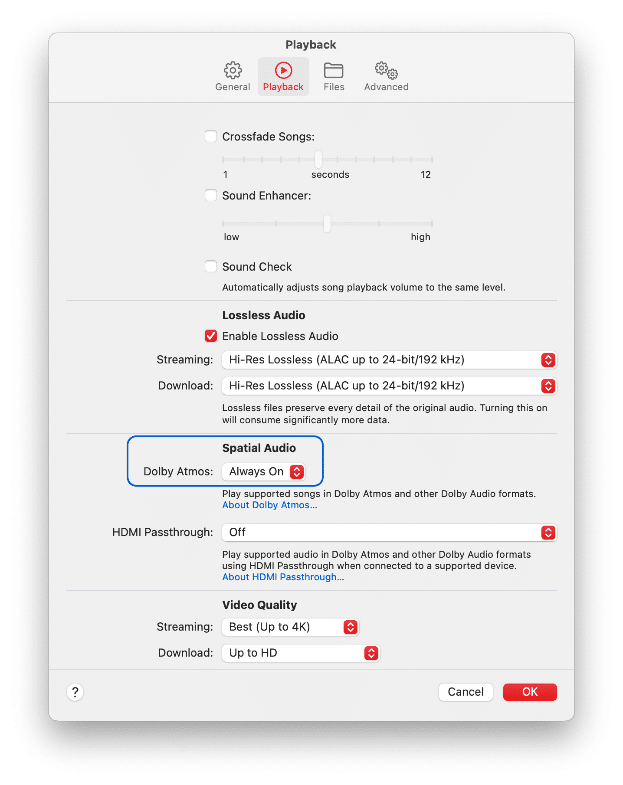Click the Crossfade slider track near 12
The height and width of the screenshot is (785, 623).
pos(431,159)
